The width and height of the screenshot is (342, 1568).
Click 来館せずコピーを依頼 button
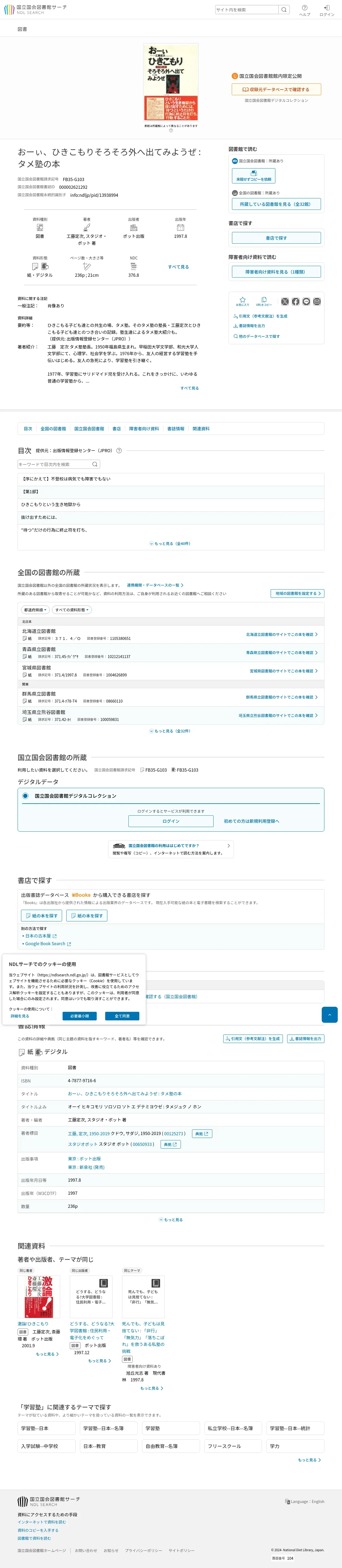[254, 176]
